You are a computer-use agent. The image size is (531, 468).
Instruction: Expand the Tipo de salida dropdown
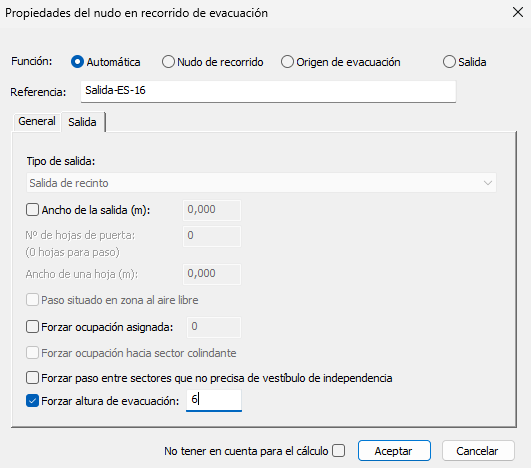point(261,183)
